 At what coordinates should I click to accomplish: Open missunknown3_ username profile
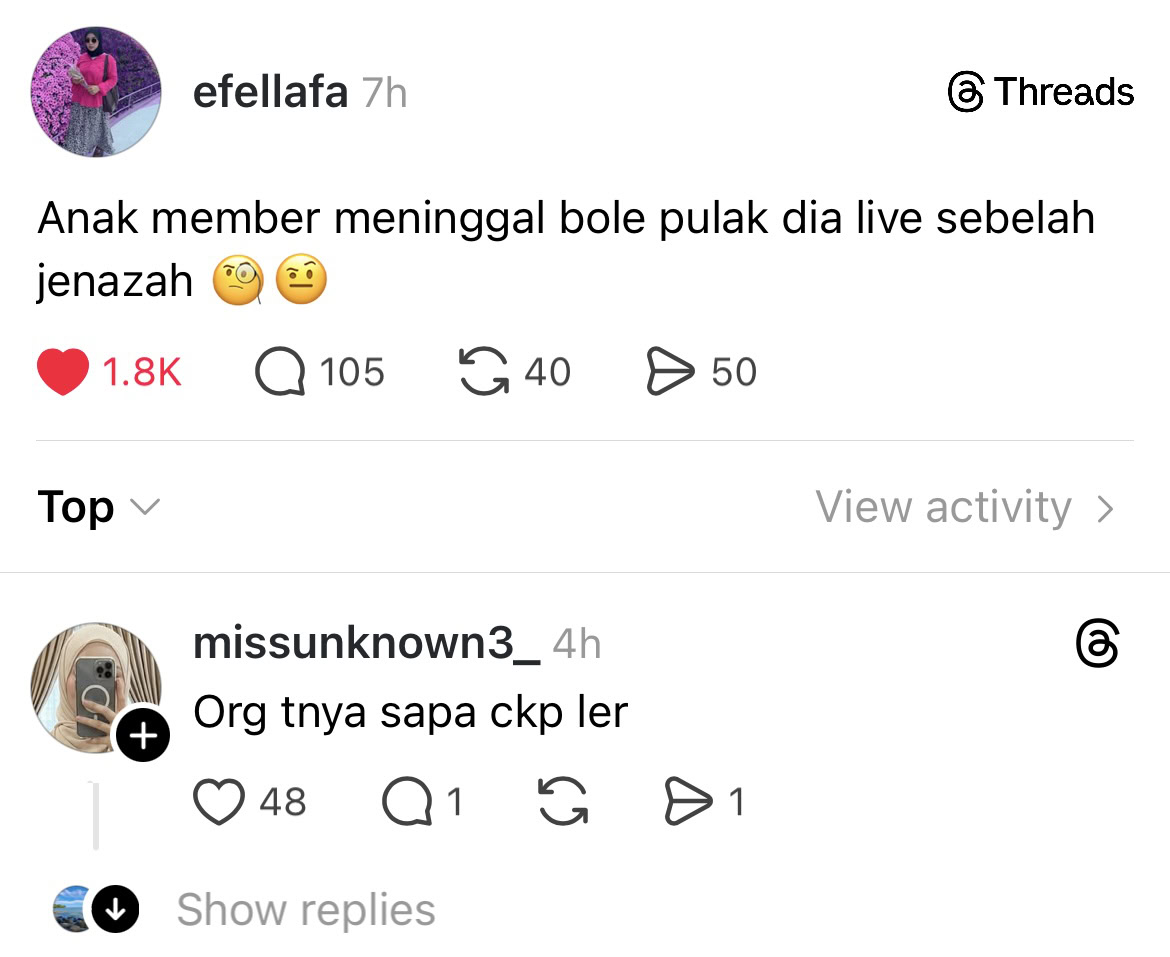366,643
